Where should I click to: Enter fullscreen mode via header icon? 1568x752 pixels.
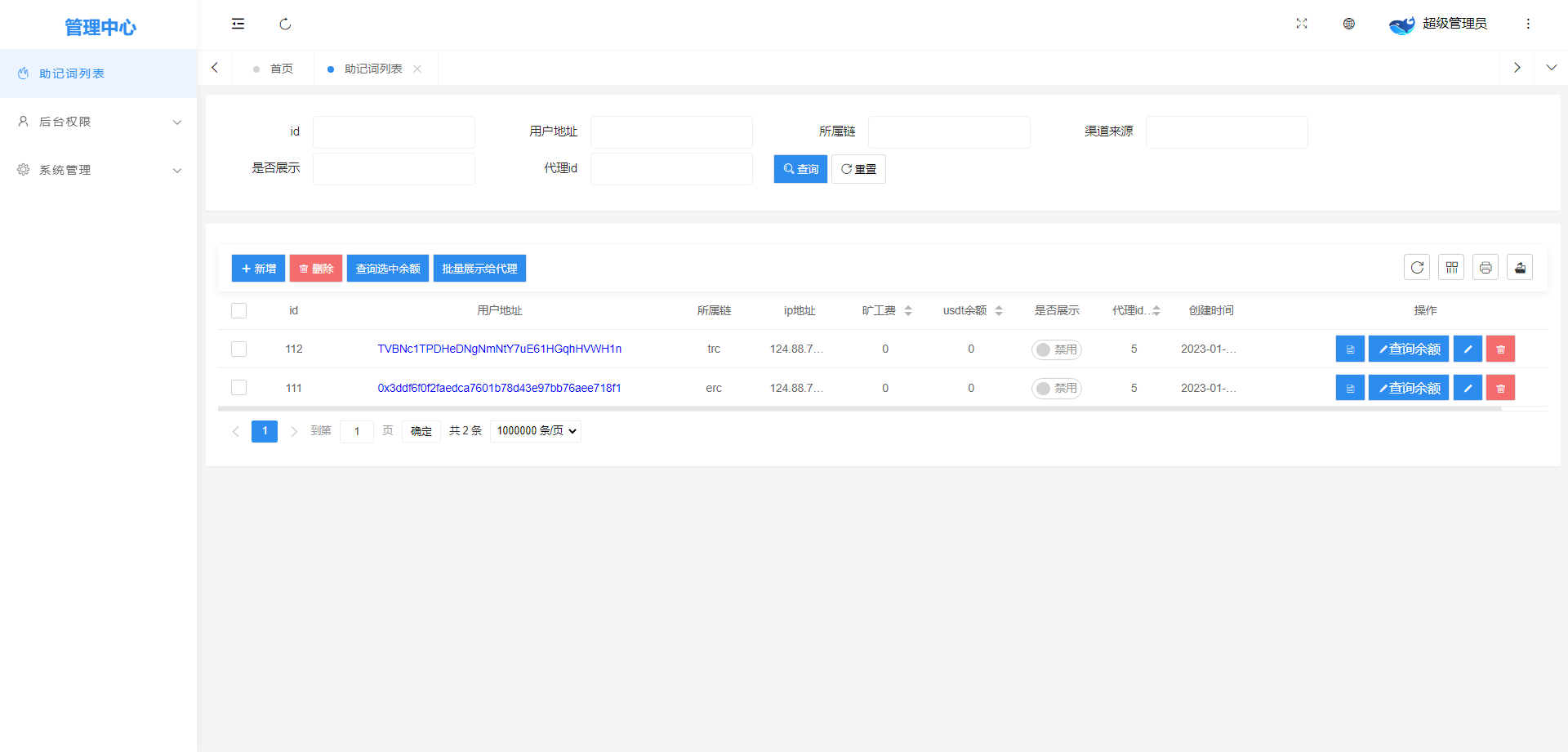[x=1302, y=24]
